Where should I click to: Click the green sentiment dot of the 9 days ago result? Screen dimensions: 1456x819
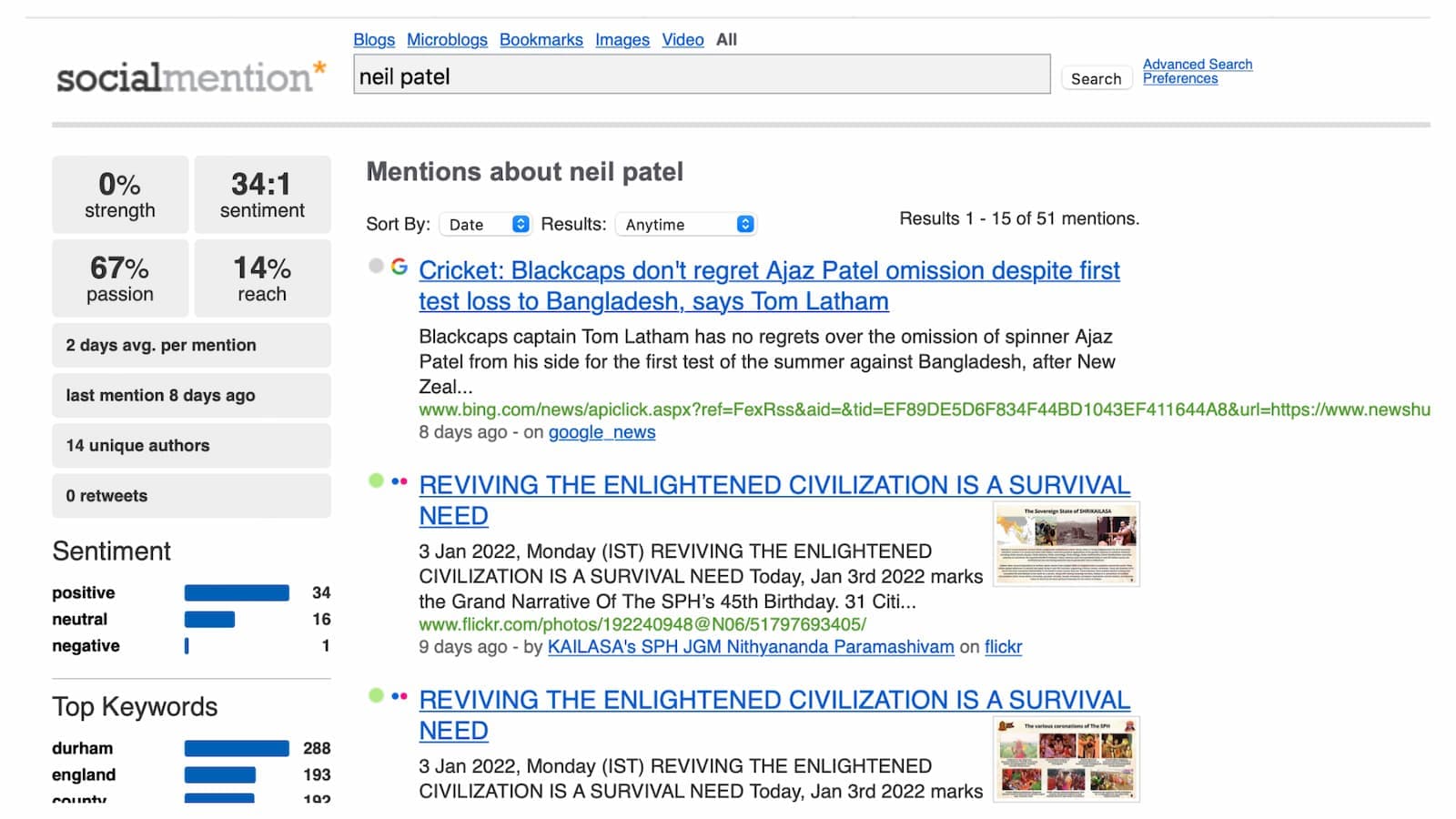click(x=376, y=480)
